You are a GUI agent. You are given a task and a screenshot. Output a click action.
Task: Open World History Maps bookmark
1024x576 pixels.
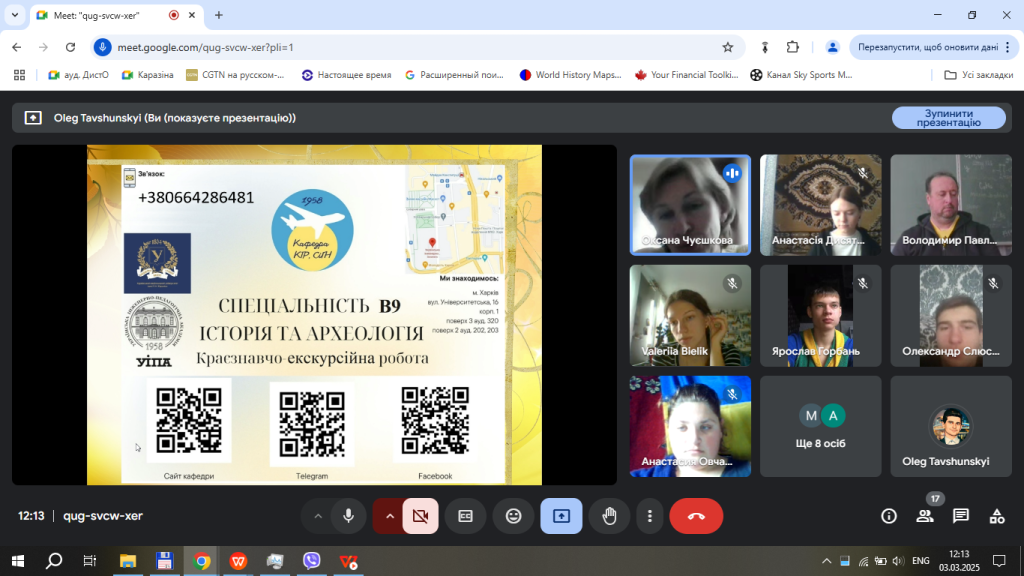571,75
